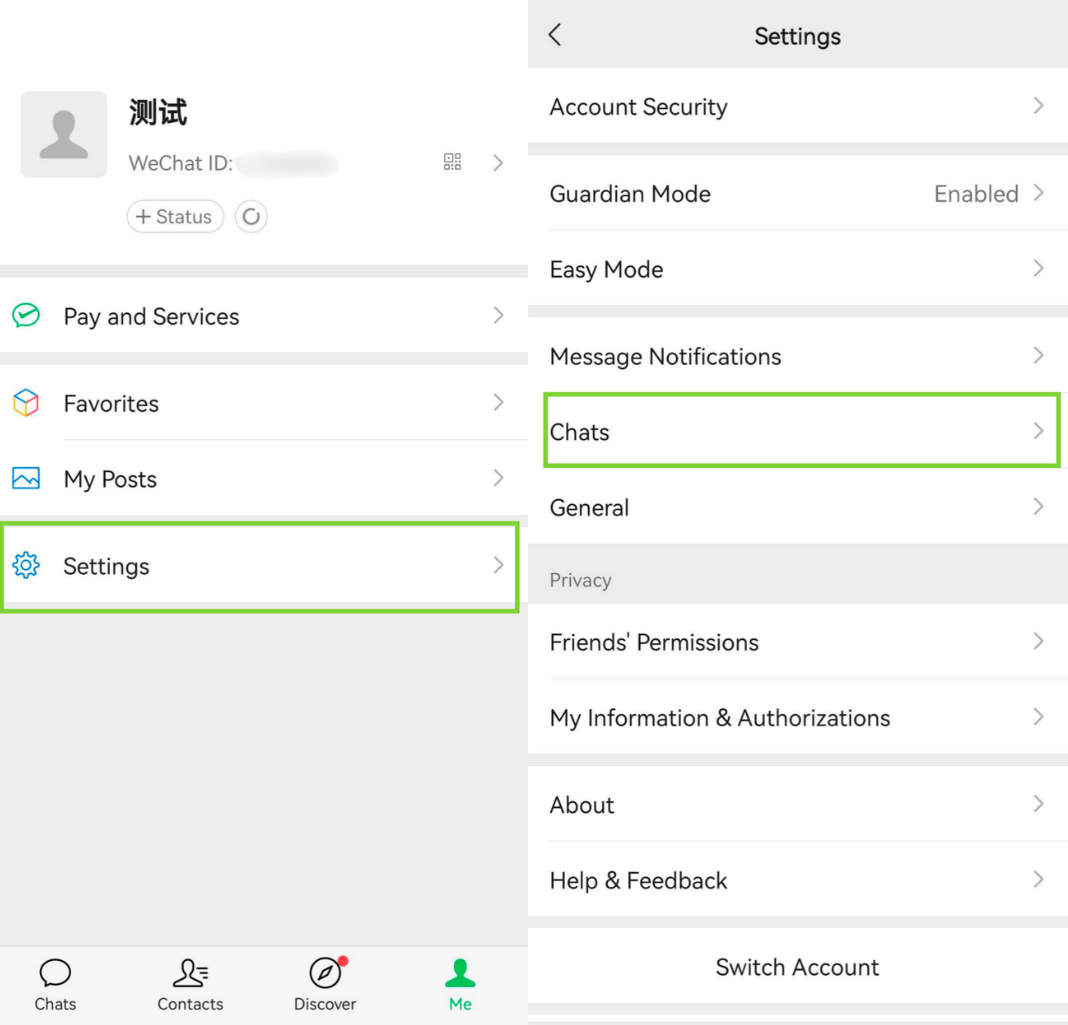
Task: Select the Chats speech bubble icon
Action: click(x=54, y=971)
